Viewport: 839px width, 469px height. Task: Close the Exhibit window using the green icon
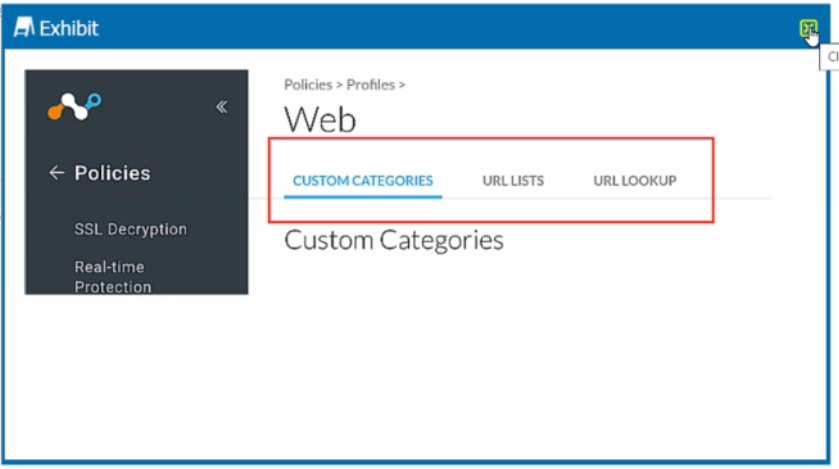point(808,29)
